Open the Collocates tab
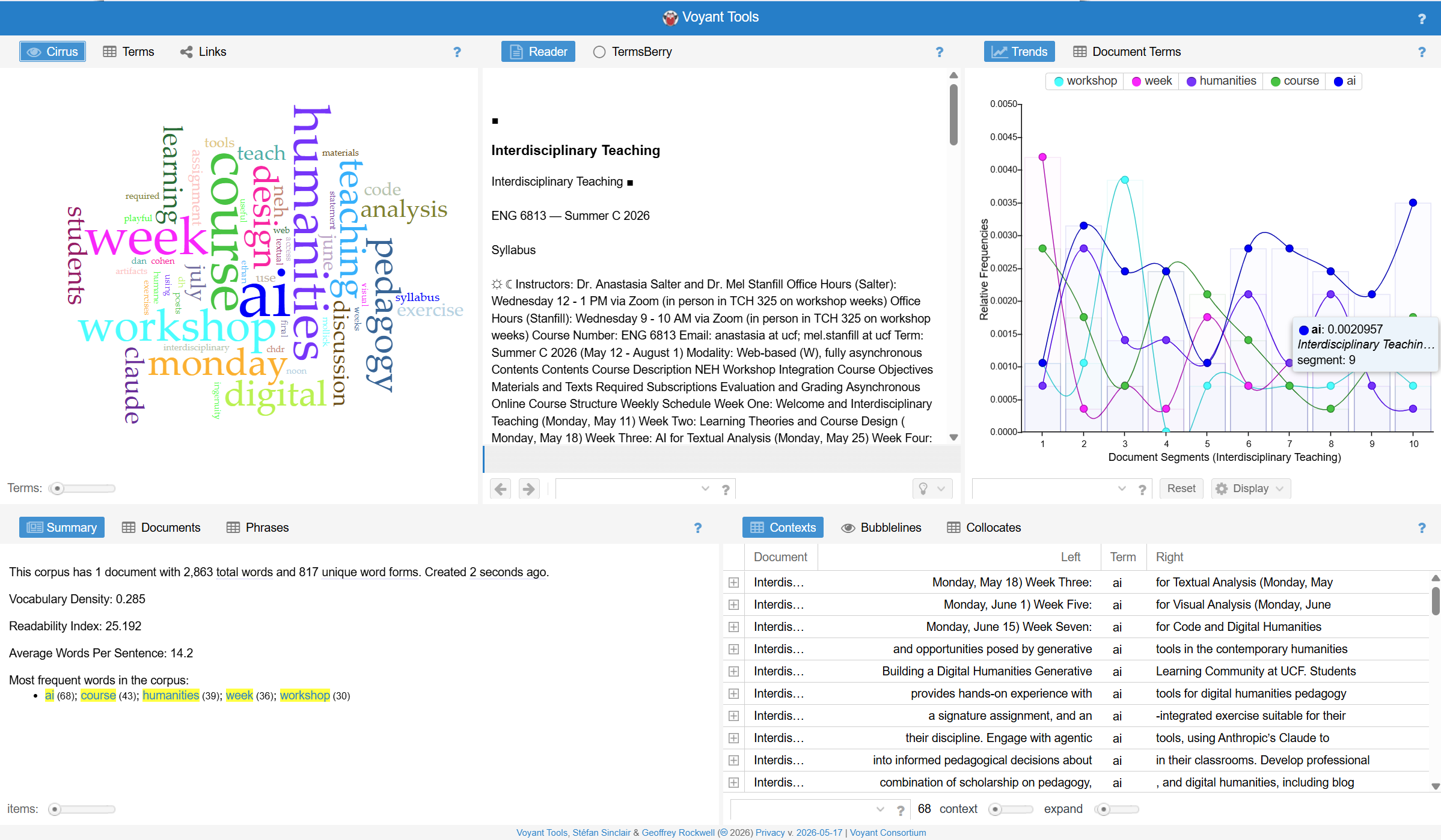This screenshot has width=1441, height=840. point(984,528)
